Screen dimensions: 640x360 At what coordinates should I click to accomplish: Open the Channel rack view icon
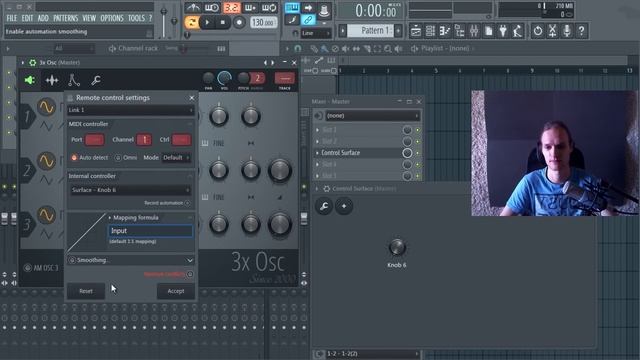430,31
